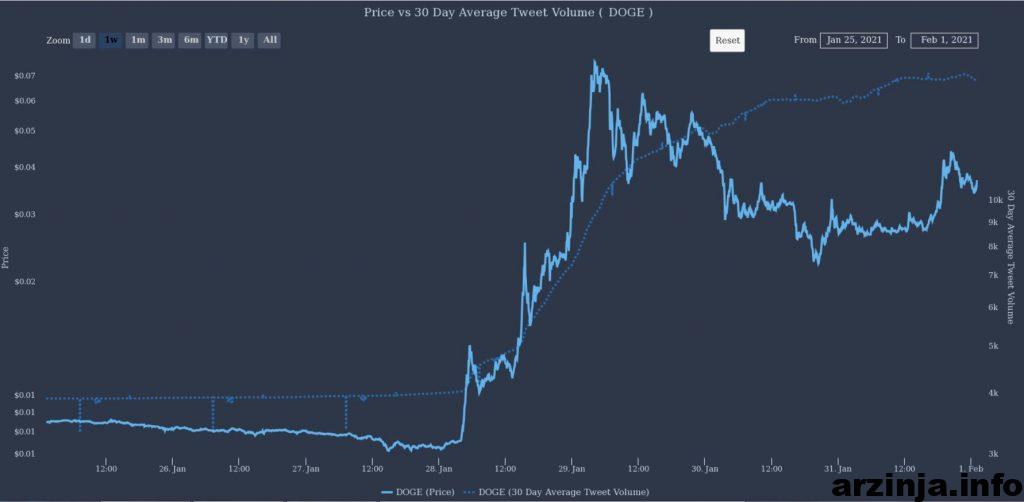Select the YTD zoom range

pyautogui.click(x=217, y=40)
